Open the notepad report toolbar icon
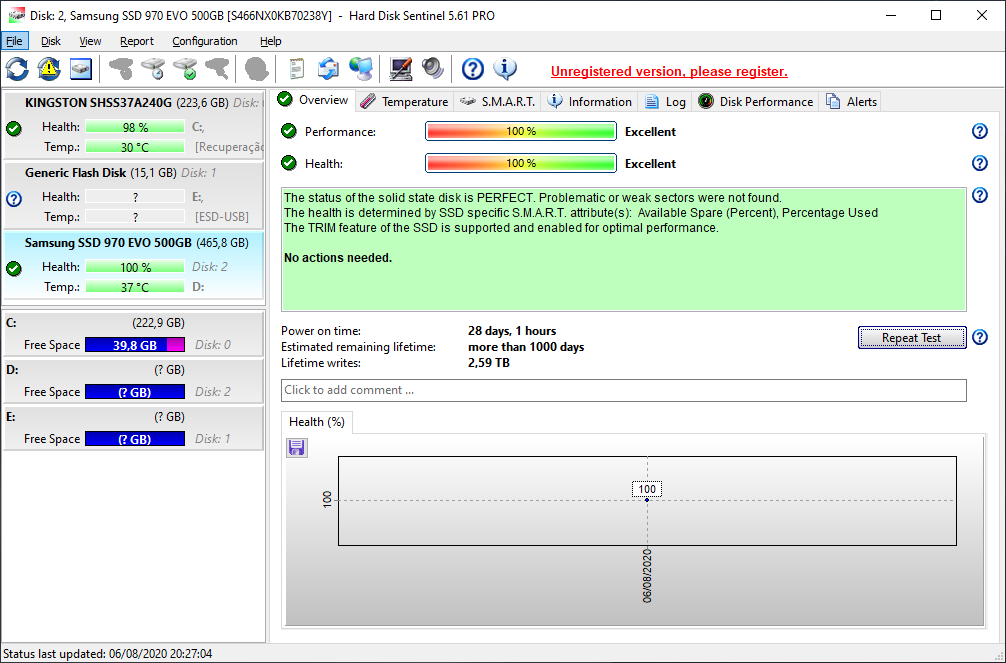The image size is (1006, 663). pos(296,69)
